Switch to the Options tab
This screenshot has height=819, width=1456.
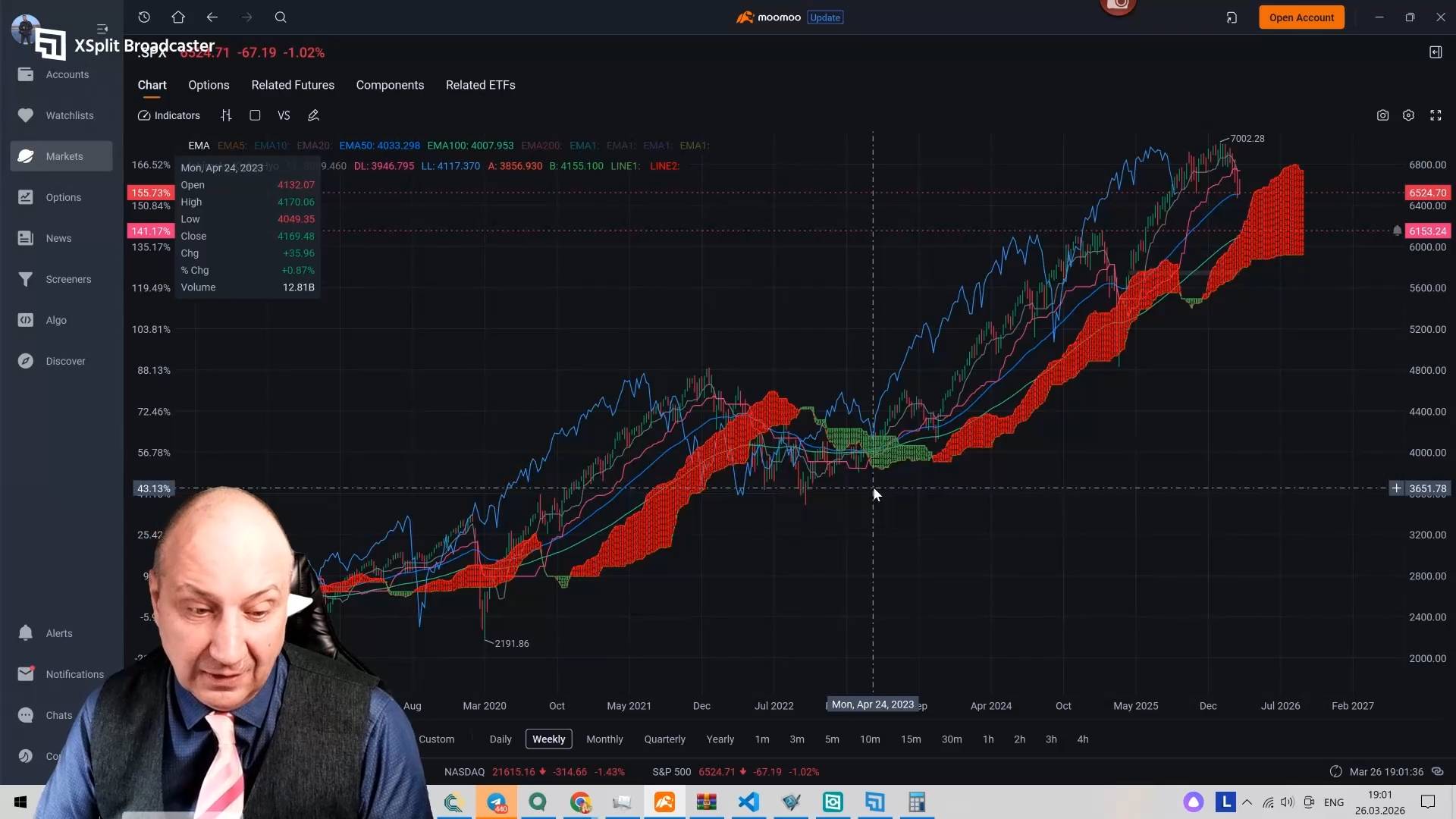209,85
